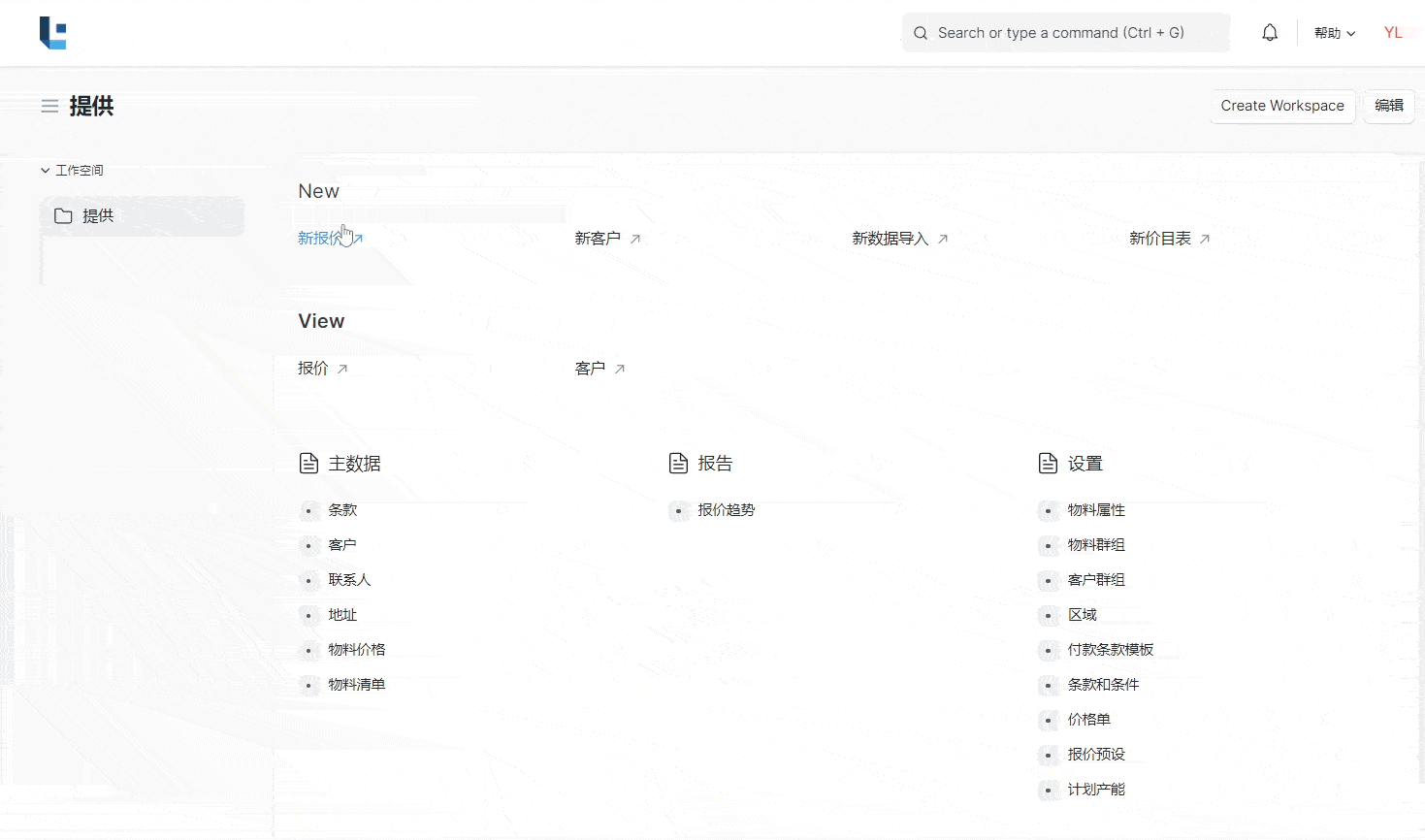Click the arrow icon next to 新价目表
Image resolution: width=1425 pixels, height=840 pixels.
click(1205, 239)
